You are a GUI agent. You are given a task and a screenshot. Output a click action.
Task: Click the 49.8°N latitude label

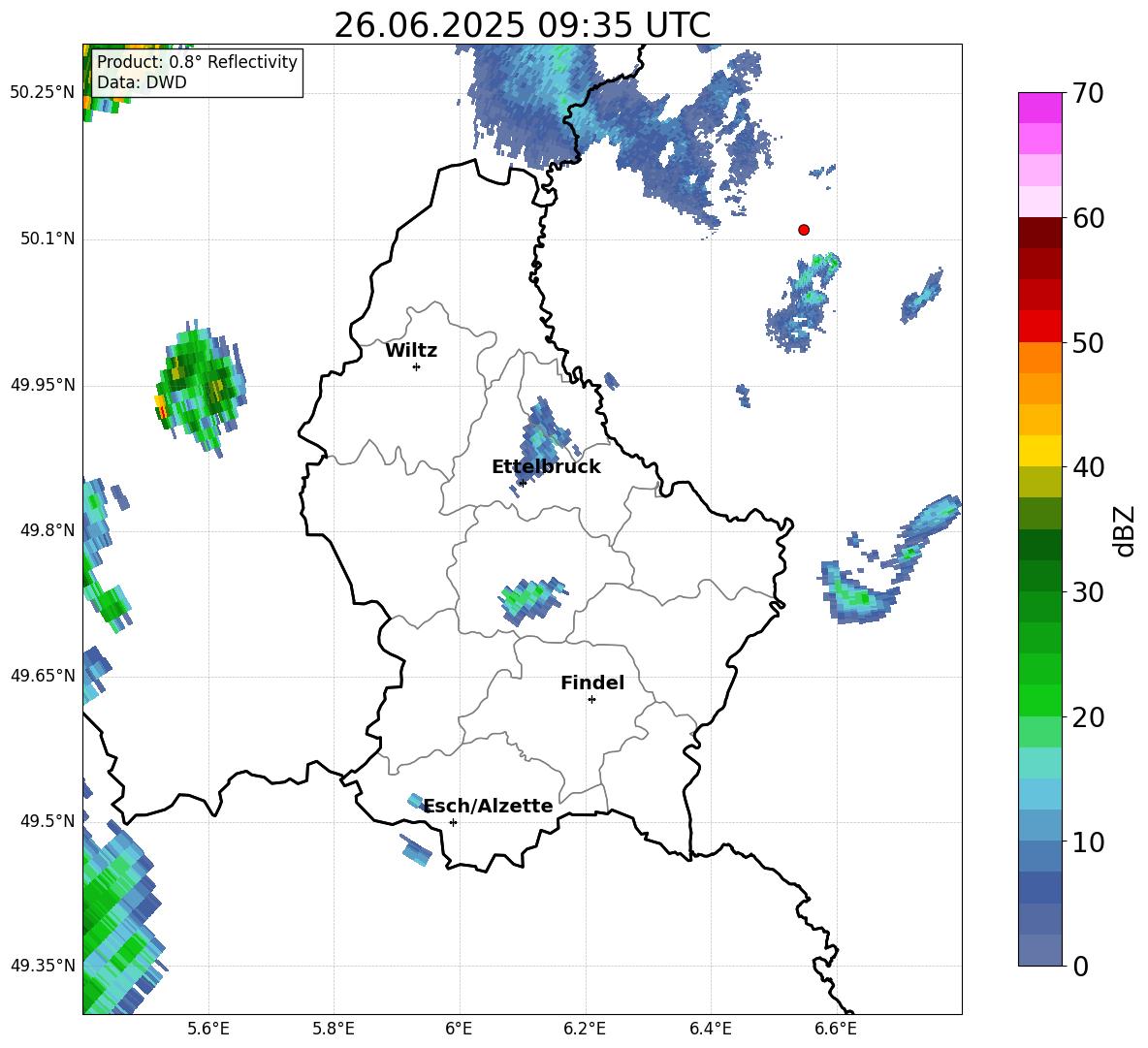point(48,530)
